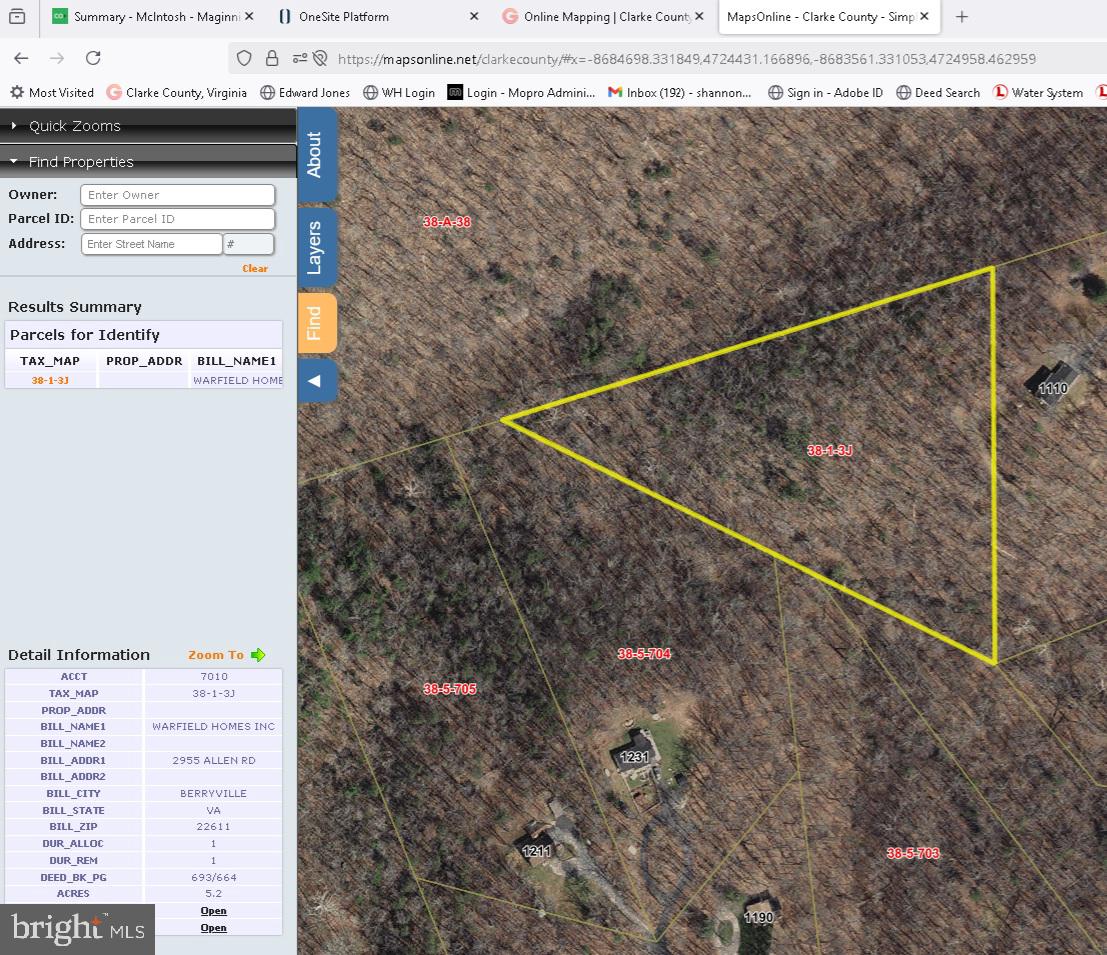Click the Inbox Gmail bookmark icon
This screenshot has height=955, width=1107.
pyautogui.click(x=613, y=92)
